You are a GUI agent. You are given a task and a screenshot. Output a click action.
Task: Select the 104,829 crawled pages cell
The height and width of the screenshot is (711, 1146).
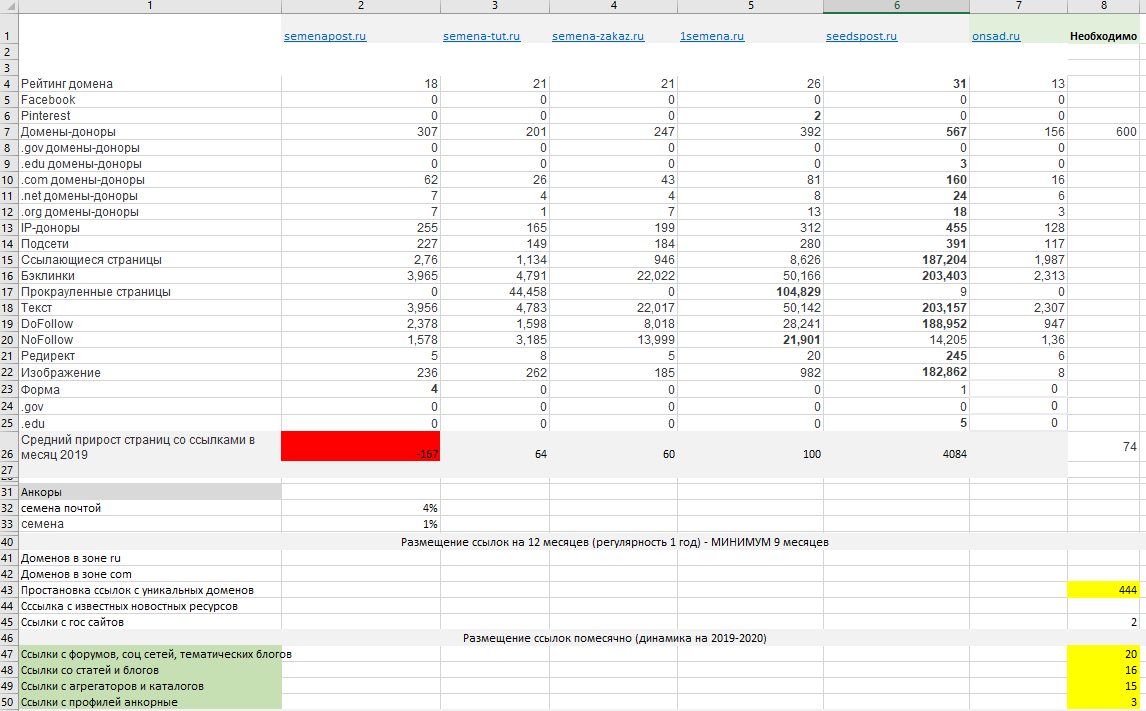pos(750,292)
